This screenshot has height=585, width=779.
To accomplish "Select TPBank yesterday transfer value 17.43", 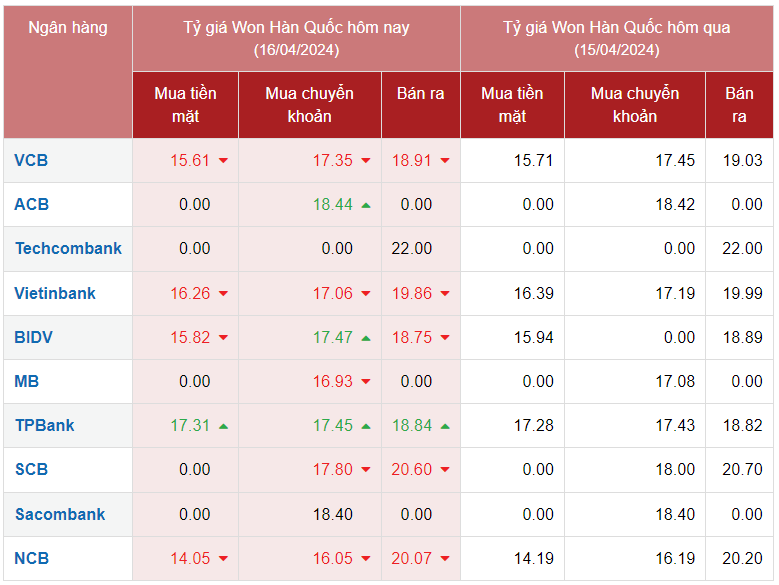I will click(x=675, y=426).
